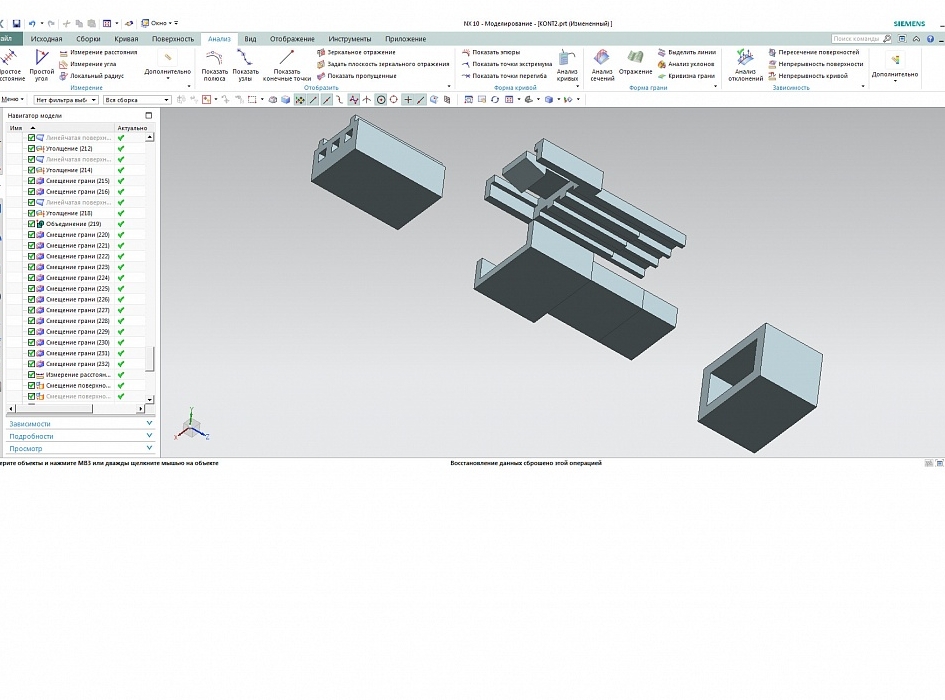Activate Show End Points (Показать конечные точки)
This screenshot has height=700, width=945.
pyautogui.click(x=287, y=64)
